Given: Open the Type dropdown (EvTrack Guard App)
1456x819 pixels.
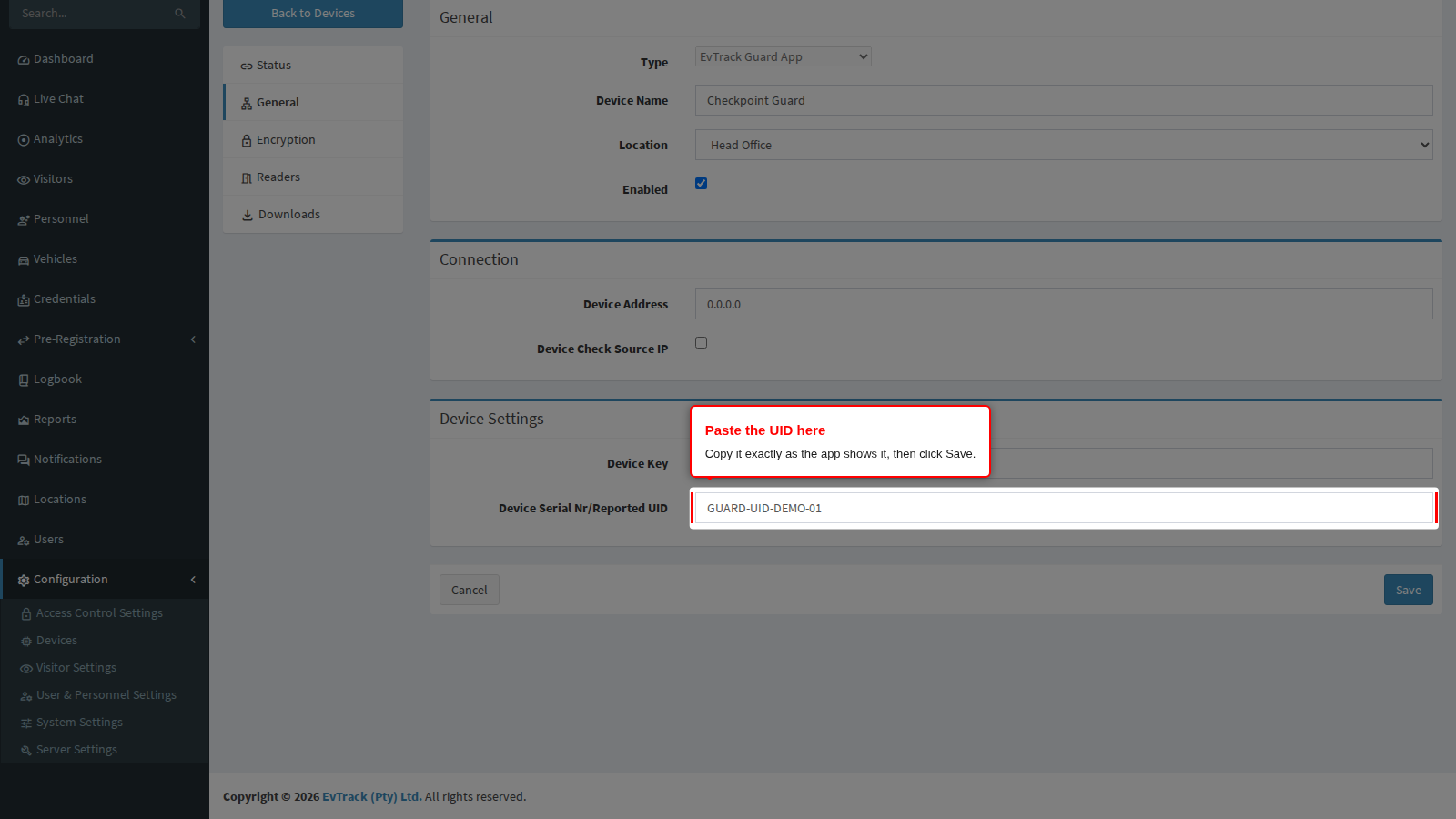Looking at the screenshot, I should click(784, 56).
